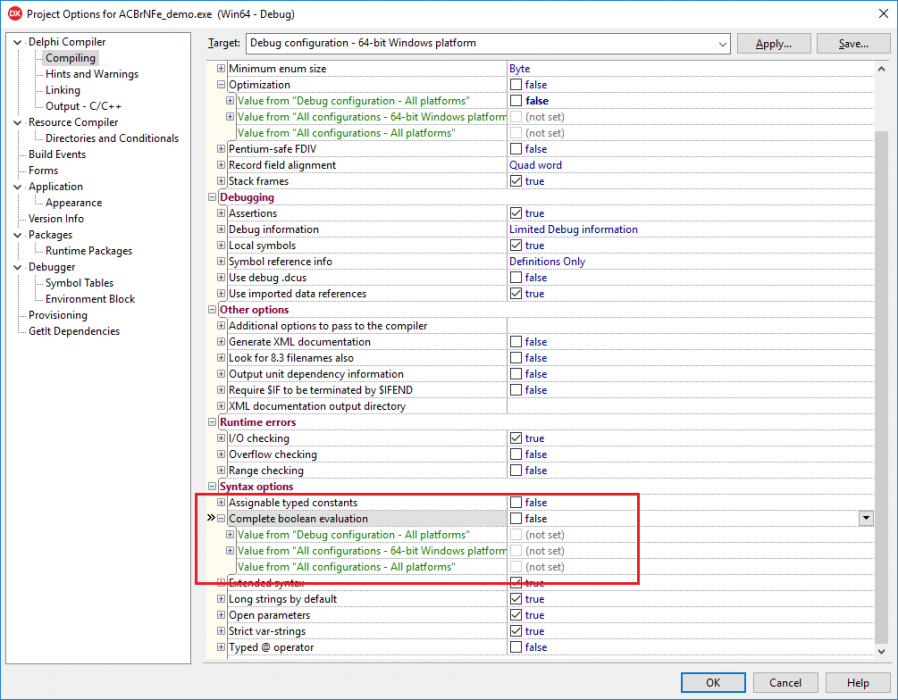
Task: Uncheck the Stack frames checkbox
Action: click(515, 181)
